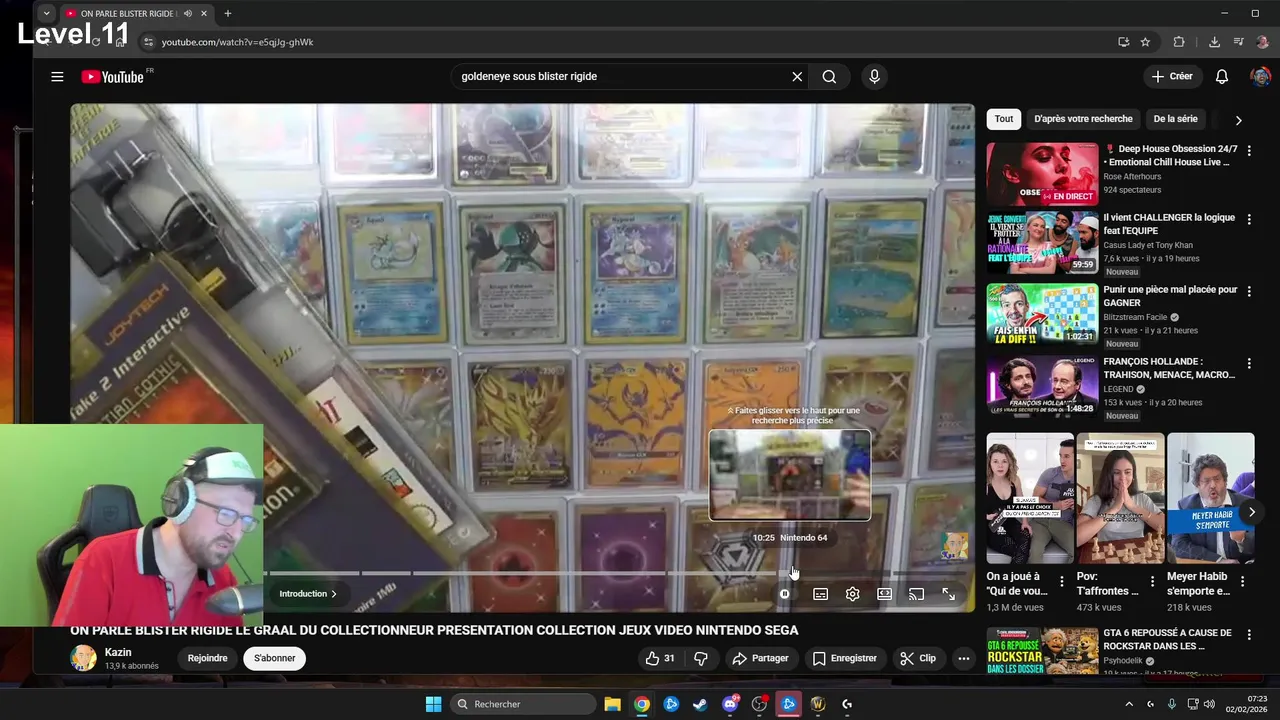Cast video with the Play on TV icon

916,594
